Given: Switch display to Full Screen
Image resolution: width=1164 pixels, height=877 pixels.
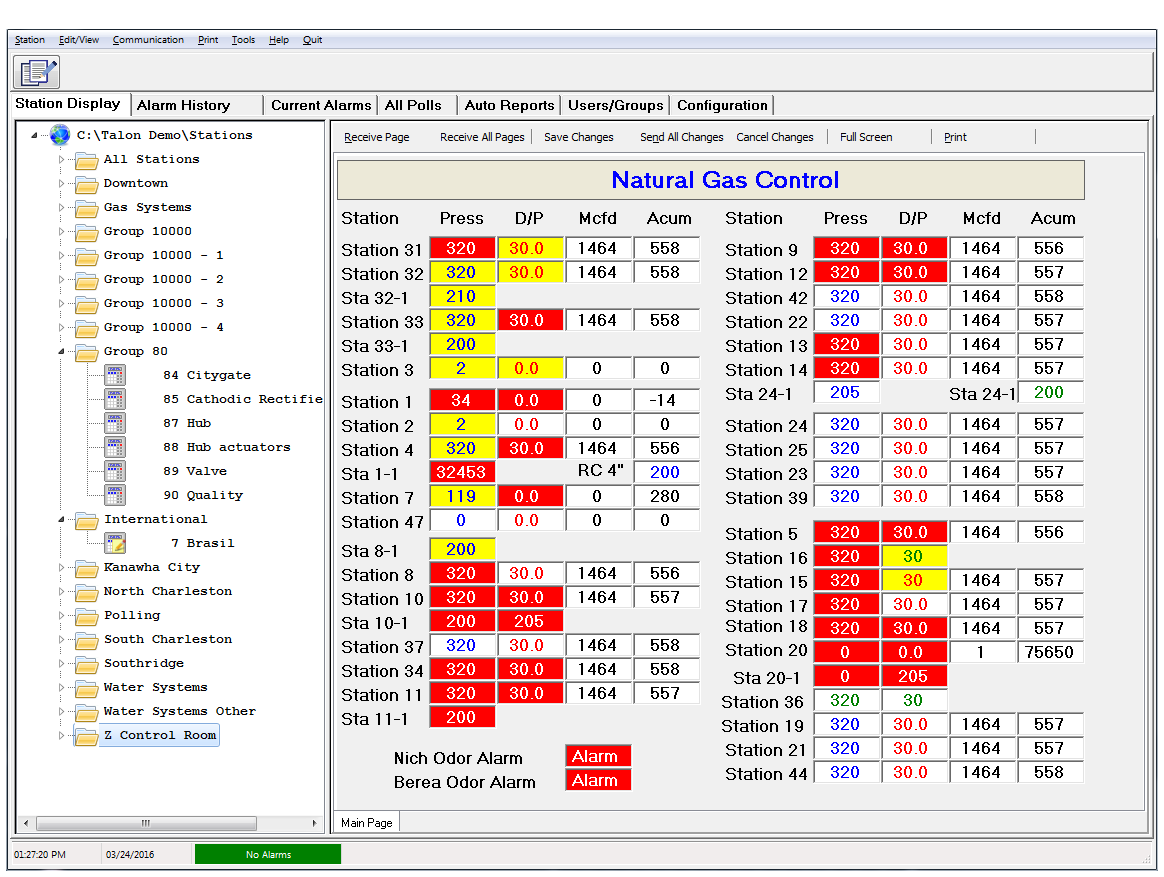Looking at the screenshot, I should [866, 137].
